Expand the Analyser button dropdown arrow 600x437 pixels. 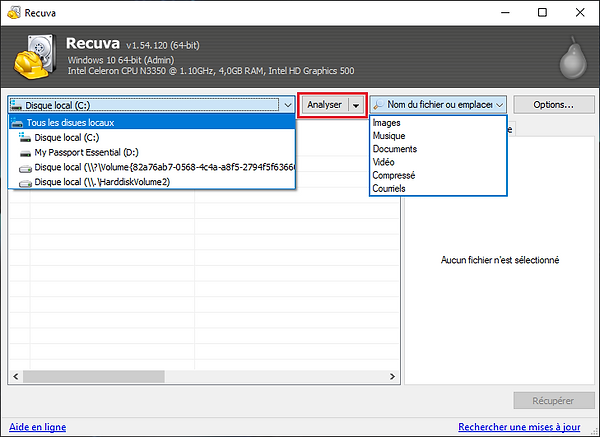click(356, 105)
